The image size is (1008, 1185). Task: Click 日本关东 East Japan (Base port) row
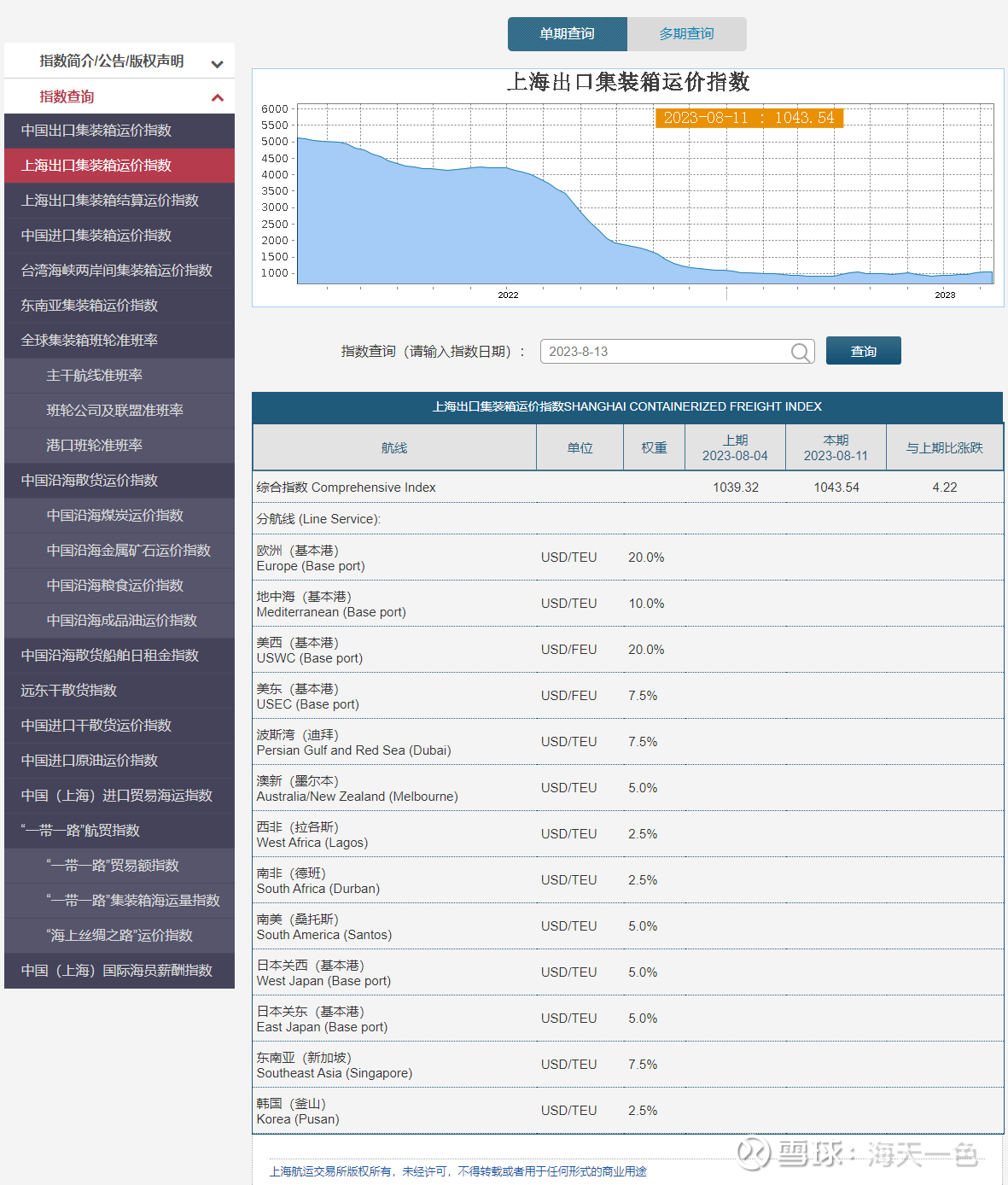(x=627, y=1019)
